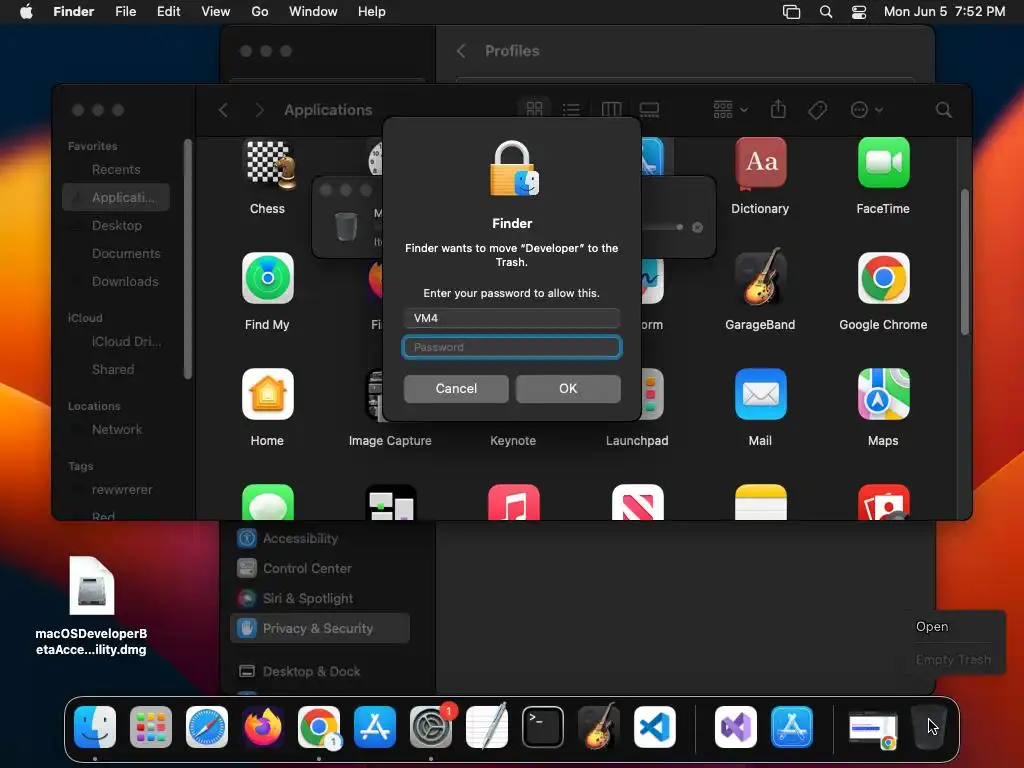Open Google Chrome in Applications window

tap(884, 278)
